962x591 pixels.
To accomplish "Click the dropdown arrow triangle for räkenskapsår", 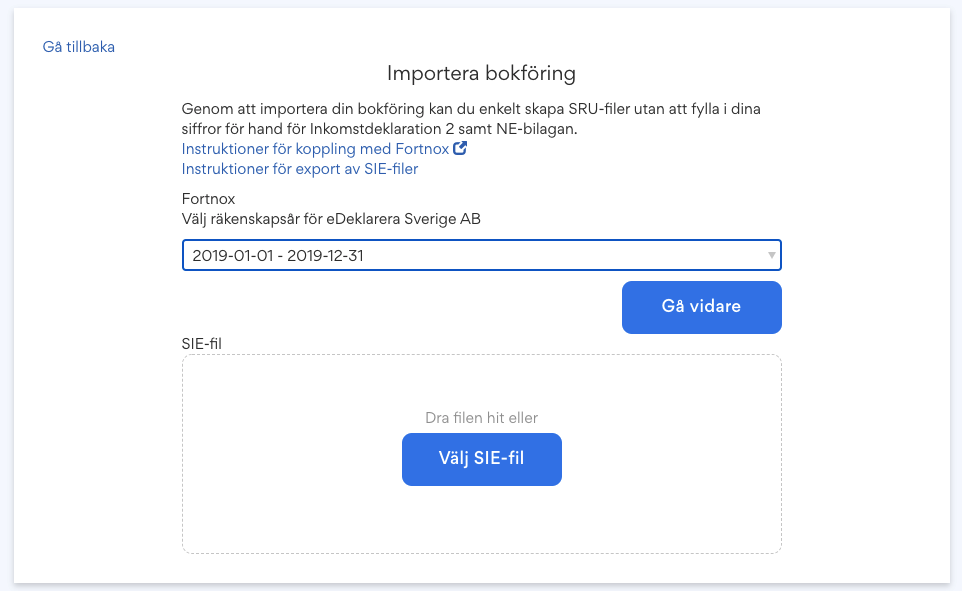I will [x=771, y=255].
